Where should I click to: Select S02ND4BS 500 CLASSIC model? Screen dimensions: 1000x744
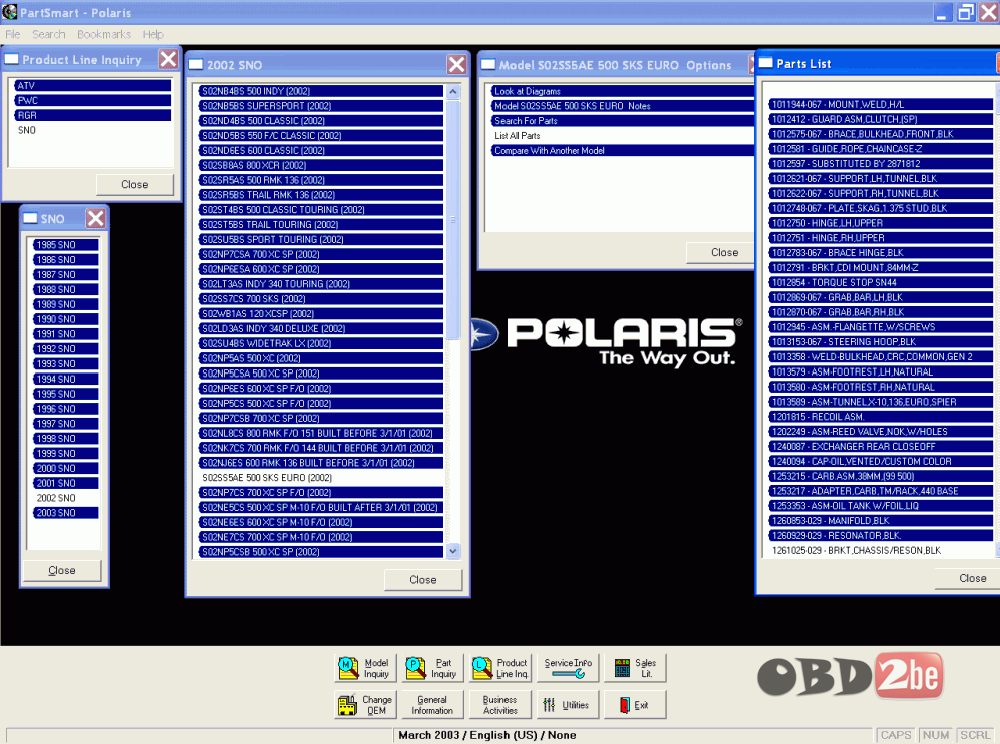click(321, 120)
